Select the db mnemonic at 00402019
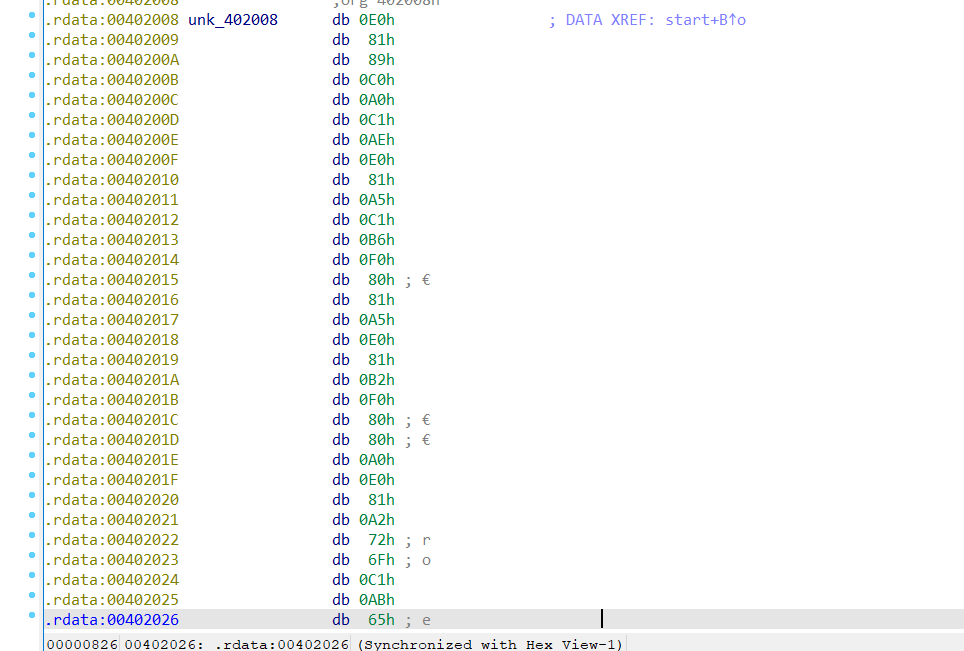The width and height of the screenshot is (964, 651). coord(341,360)
